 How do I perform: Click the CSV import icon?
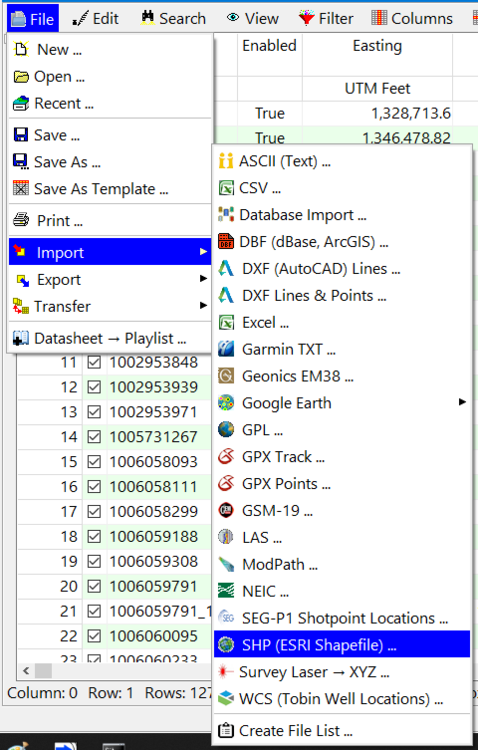click(x=226, y=188)
